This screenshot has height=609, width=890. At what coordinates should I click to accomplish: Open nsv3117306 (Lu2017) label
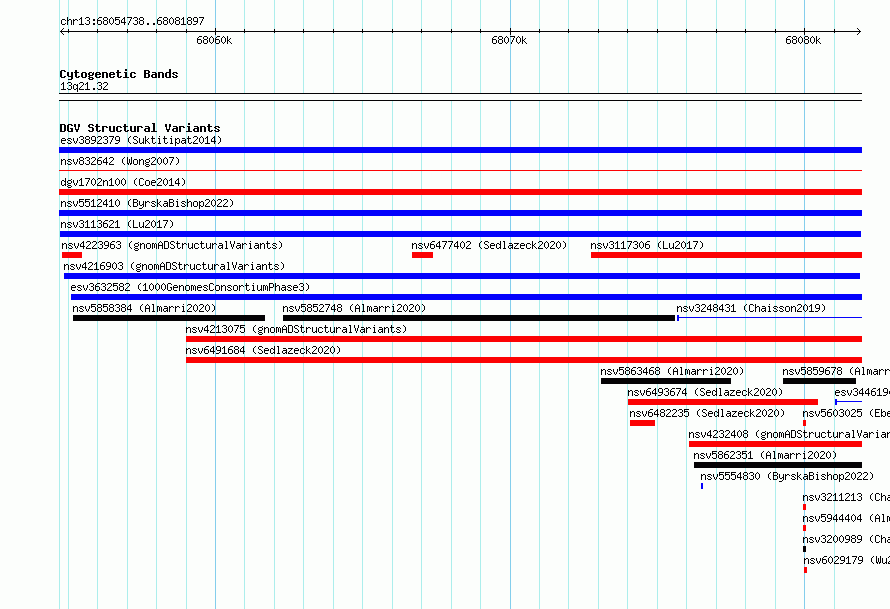(646, 245)
